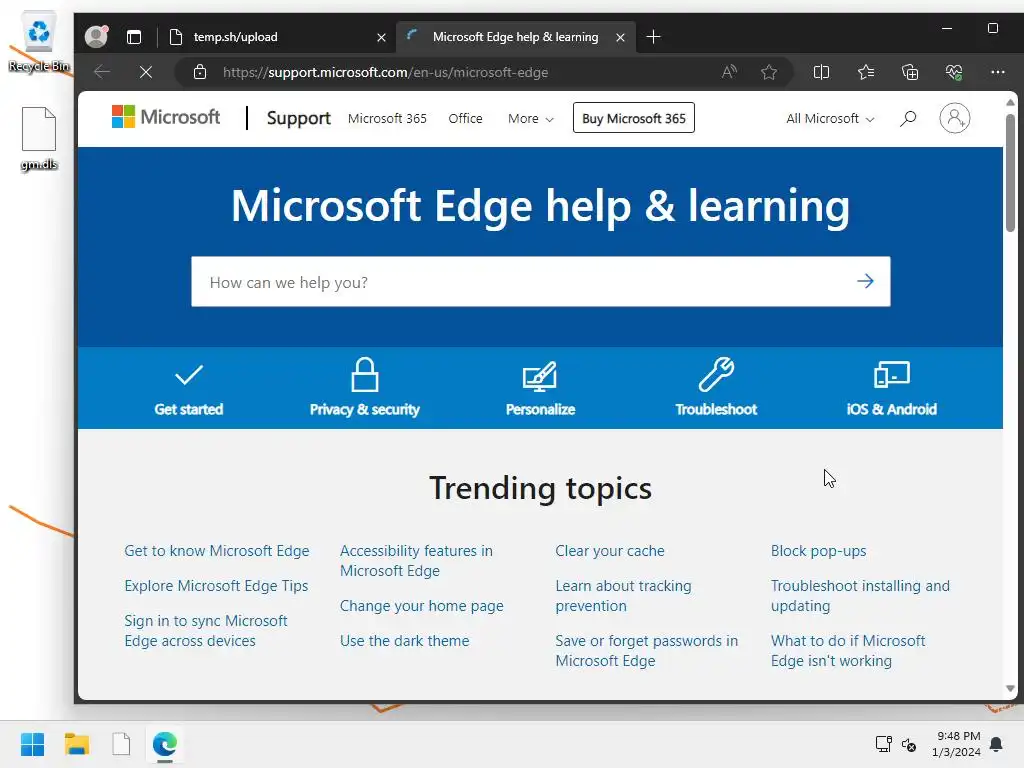Click the back navigation arrow

[102, 72]
